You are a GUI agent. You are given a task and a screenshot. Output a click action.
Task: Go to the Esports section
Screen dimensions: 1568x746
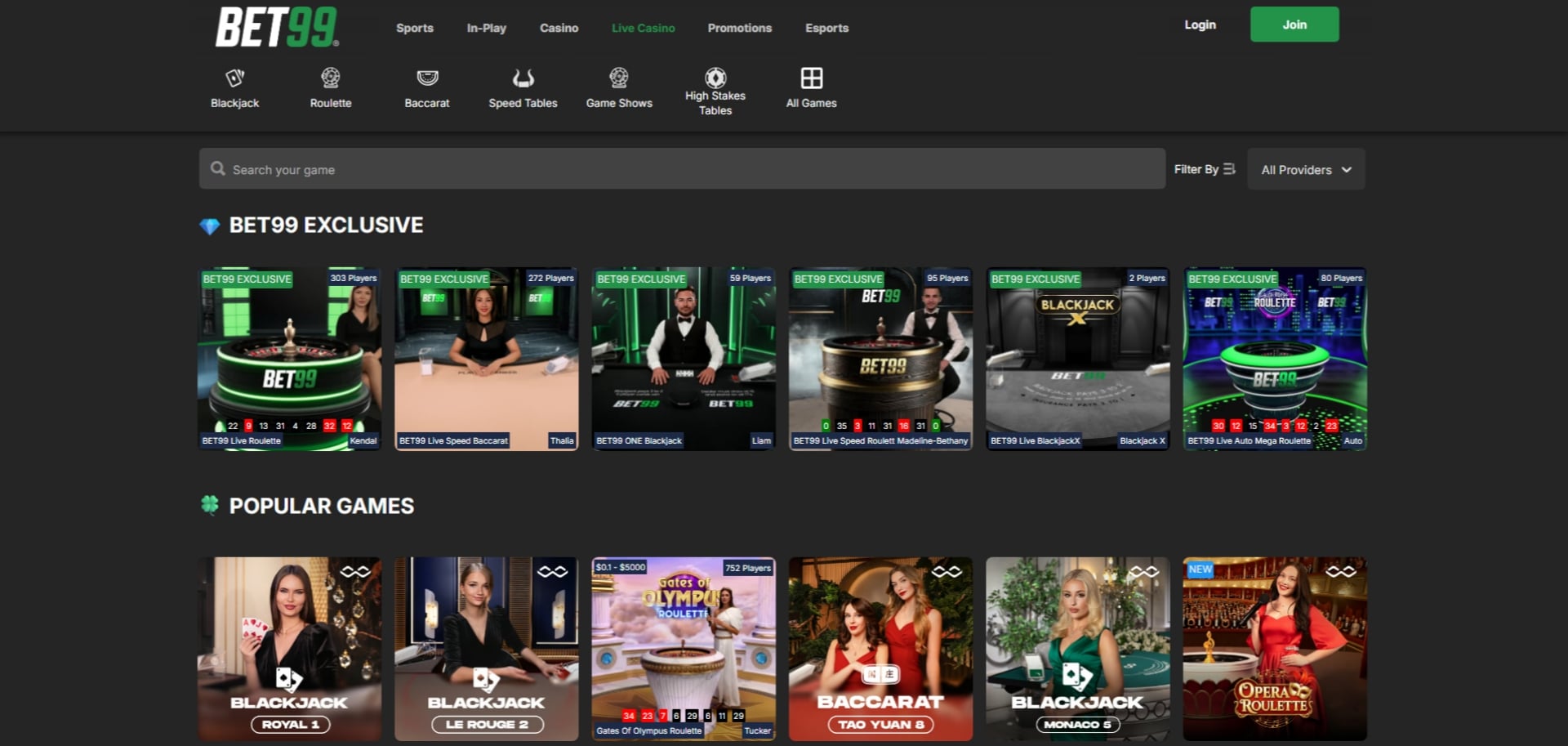(x=827, y=28)
